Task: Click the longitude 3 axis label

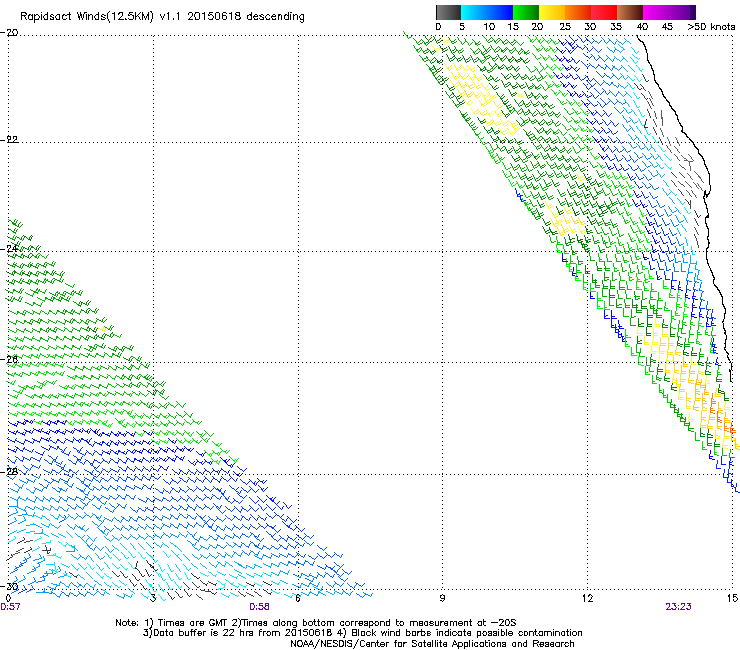Action: [x=153, y=598]
